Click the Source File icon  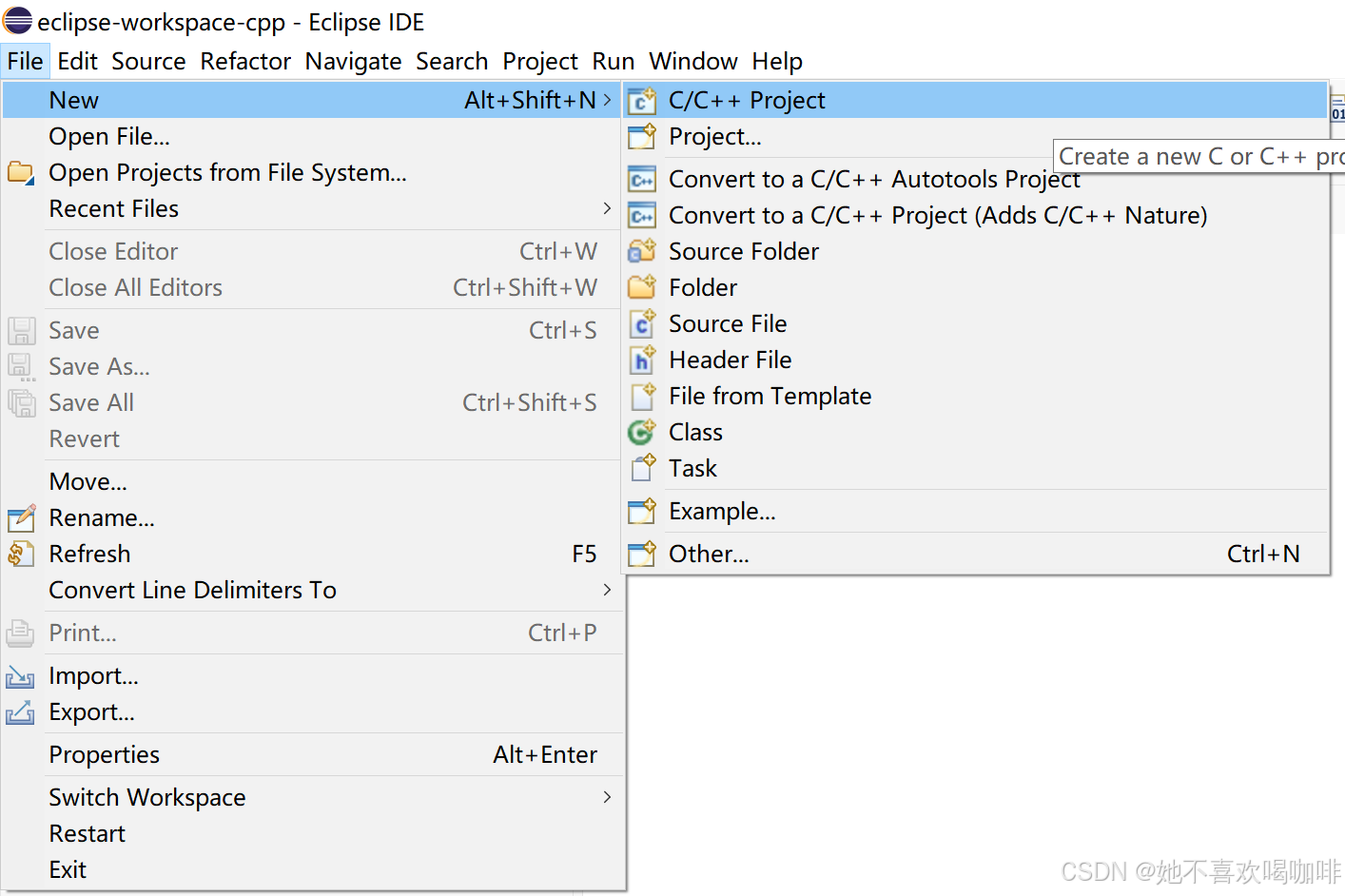(x=642, y=323)
